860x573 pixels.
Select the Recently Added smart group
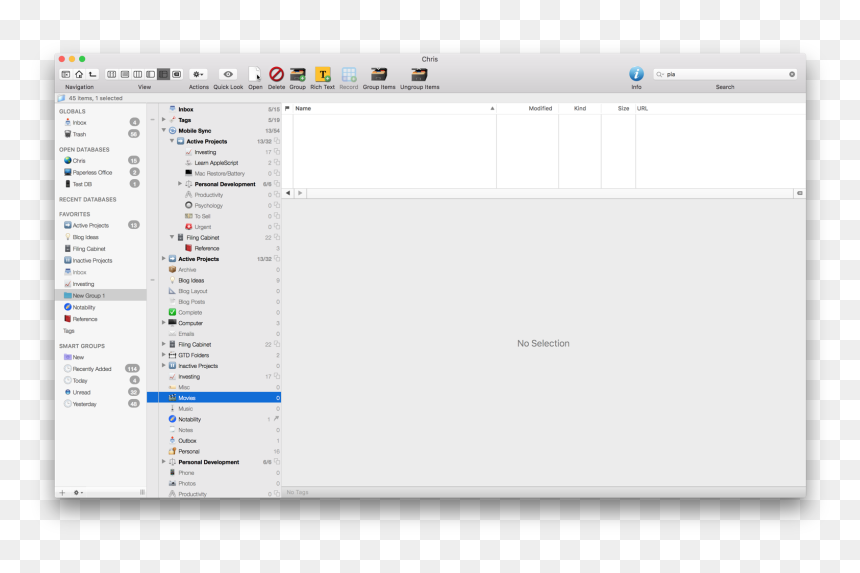(100, 368)
